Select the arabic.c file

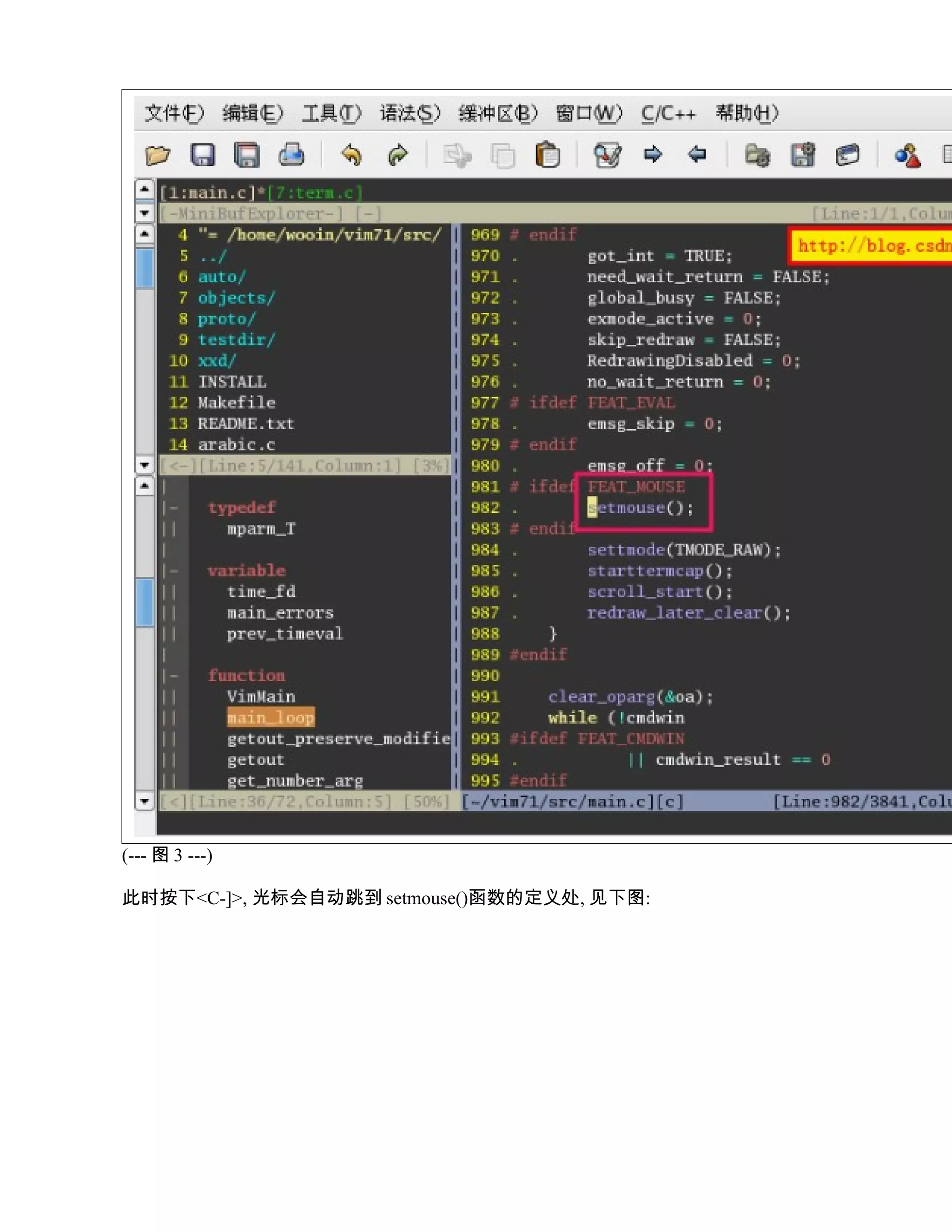237,444
